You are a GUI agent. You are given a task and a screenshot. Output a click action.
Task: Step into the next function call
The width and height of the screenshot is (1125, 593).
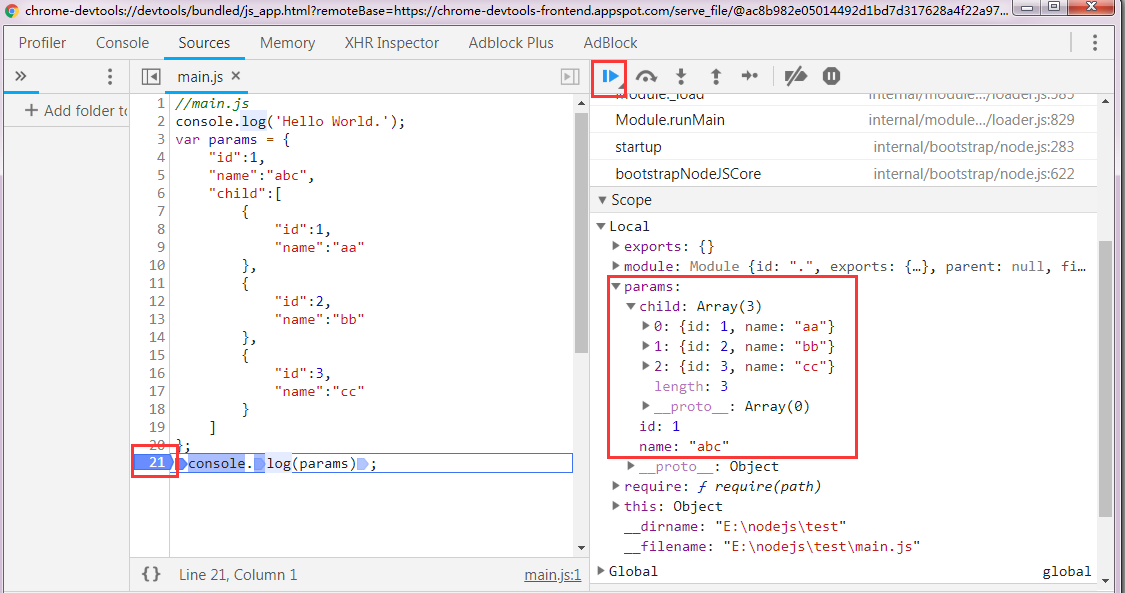681,76
